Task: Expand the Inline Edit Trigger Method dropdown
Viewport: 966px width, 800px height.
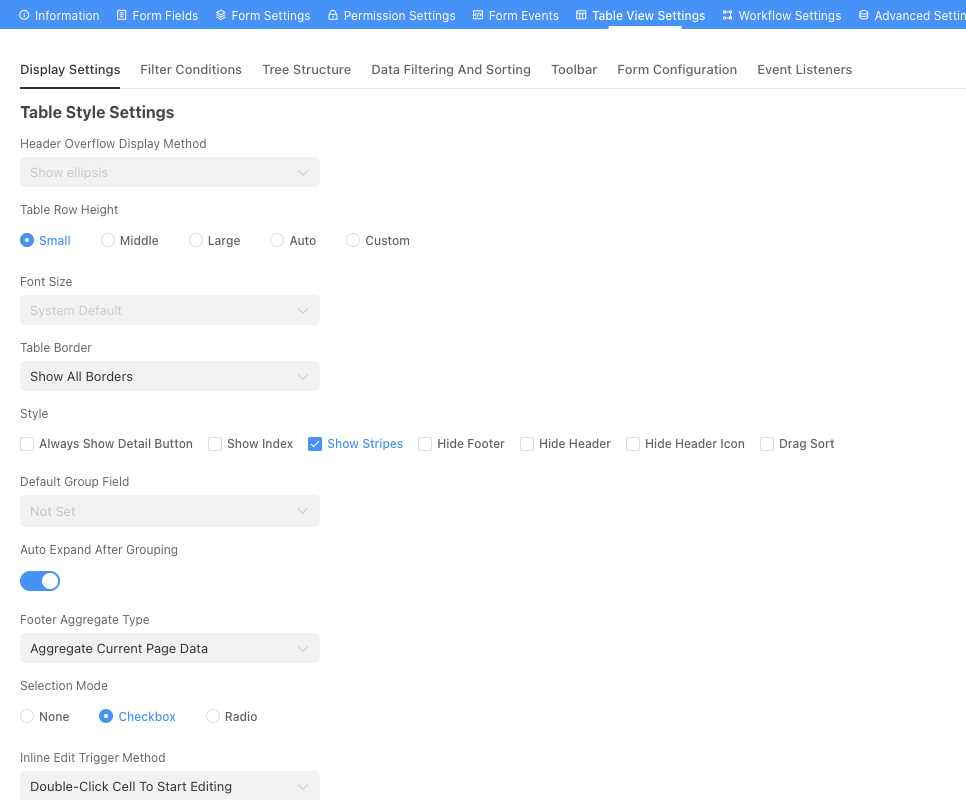Action: (x=169, y=786)
